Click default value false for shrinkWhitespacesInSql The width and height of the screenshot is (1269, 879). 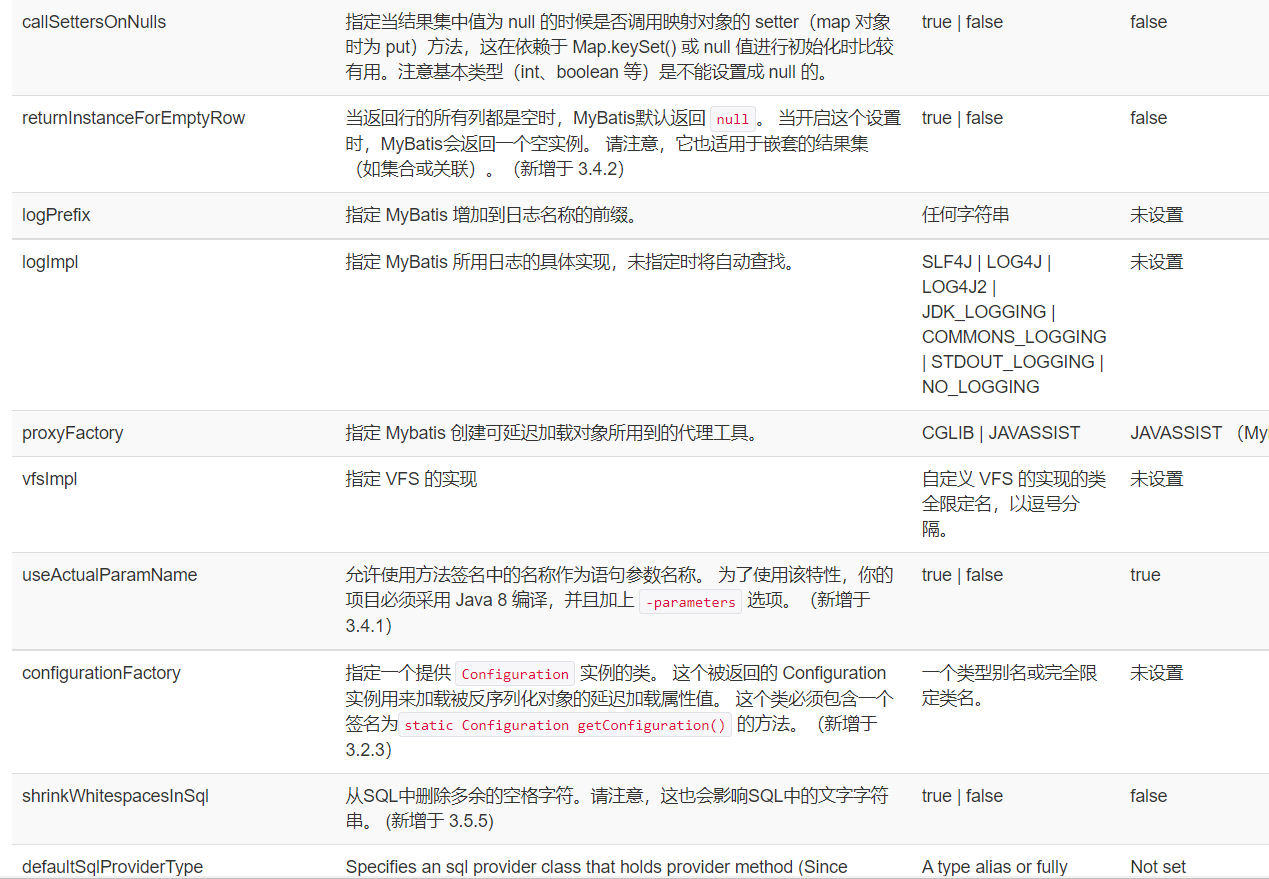[x=1149, y=796]
